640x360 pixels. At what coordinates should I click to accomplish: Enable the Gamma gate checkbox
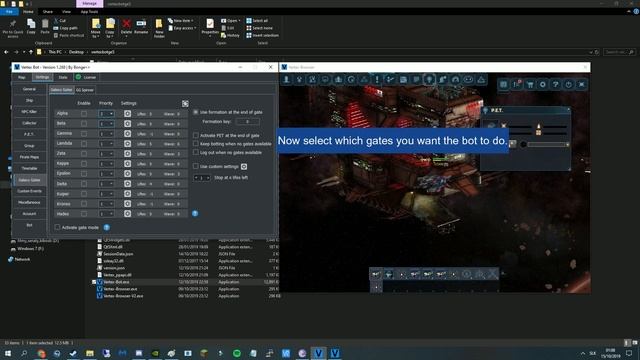tap(84, 133)
